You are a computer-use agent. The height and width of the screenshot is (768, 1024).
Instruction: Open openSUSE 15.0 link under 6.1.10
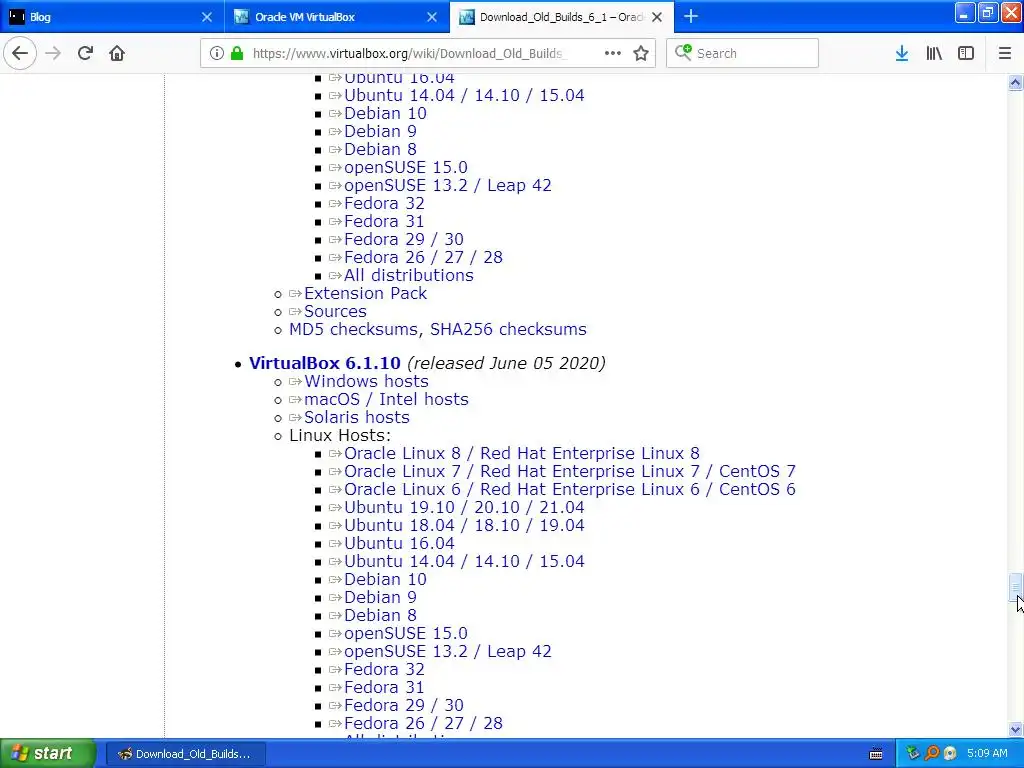coord(406,633)
